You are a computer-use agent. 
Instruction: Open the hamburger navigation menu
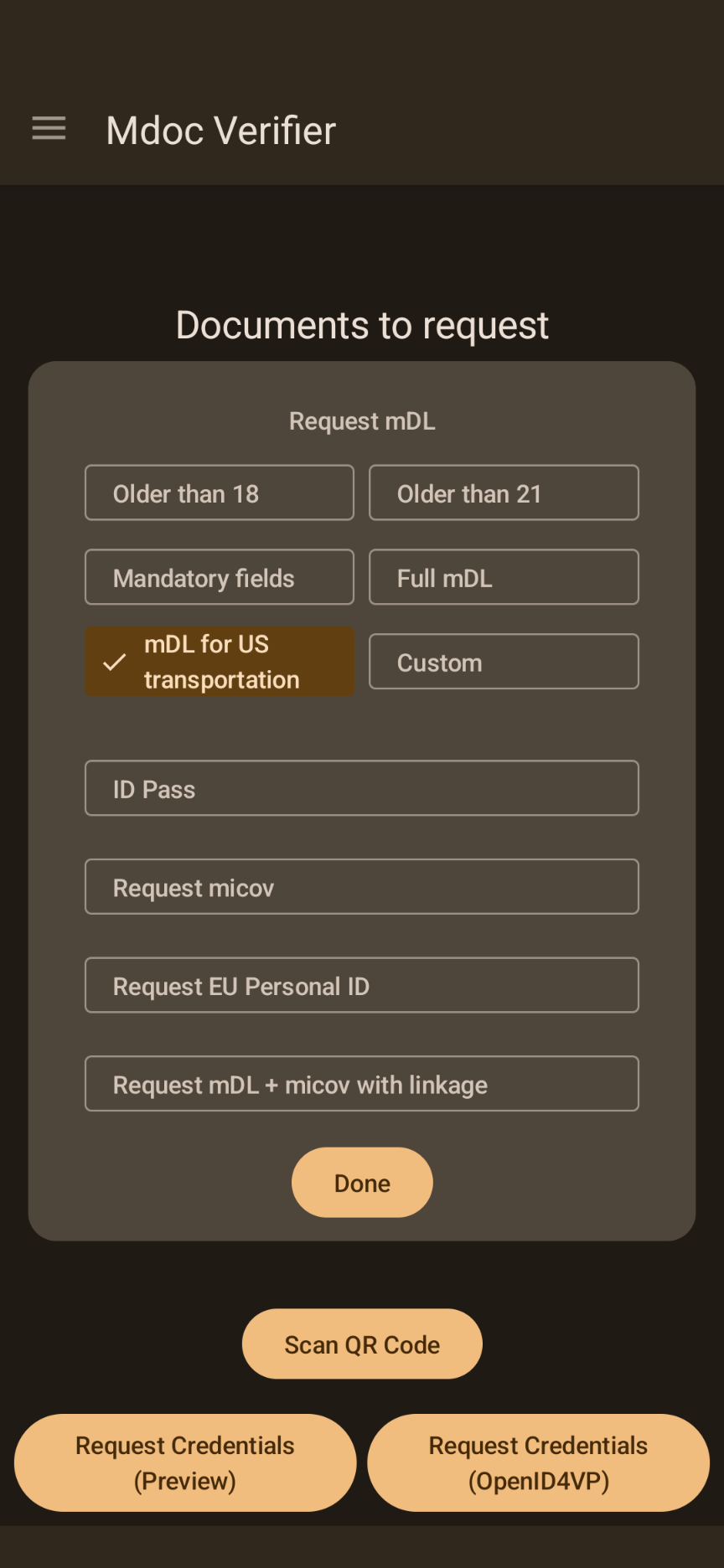point(49,129)
